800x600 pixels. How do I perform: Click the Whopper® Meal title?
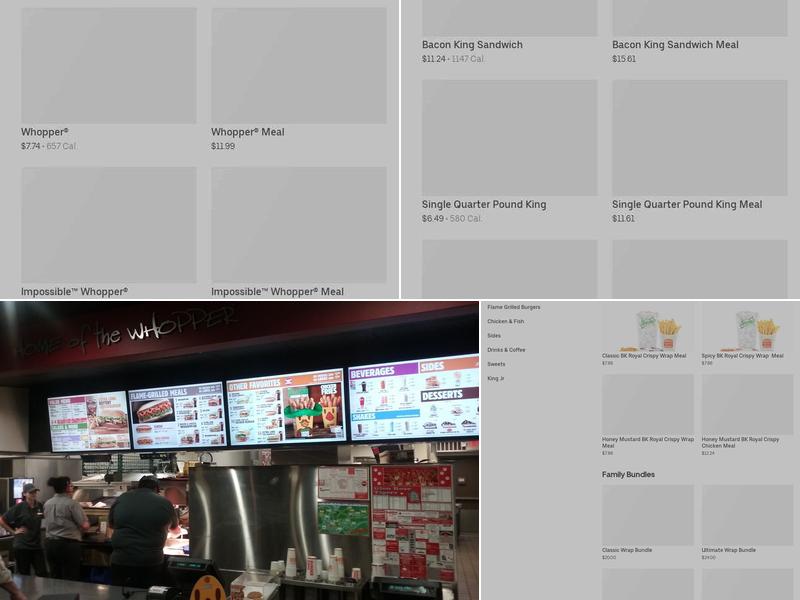248,132
